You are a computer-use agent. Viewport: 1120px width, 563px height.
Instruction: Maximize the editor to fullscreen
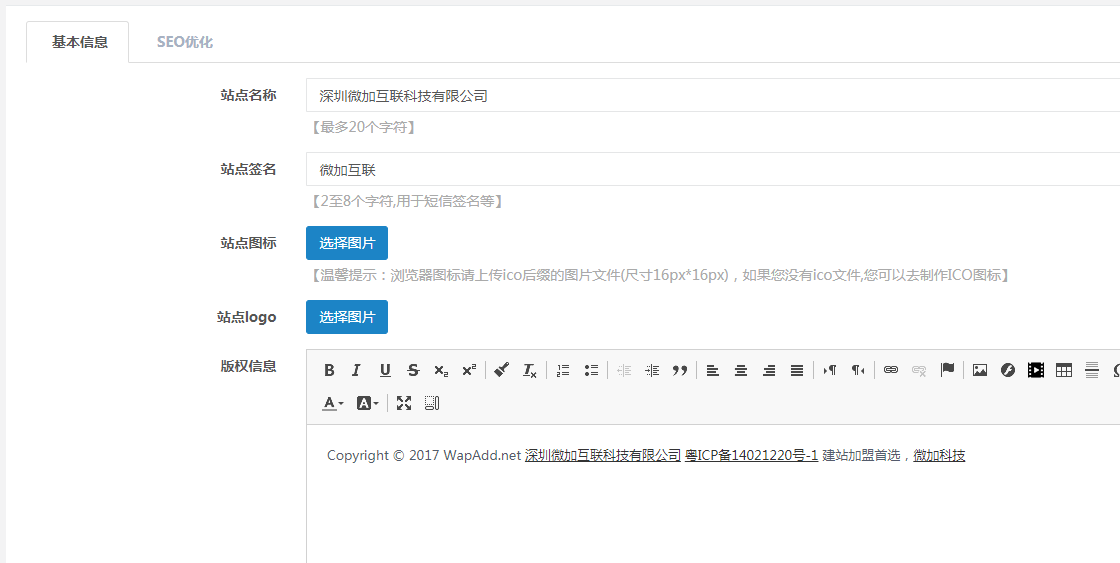(404, 403)
